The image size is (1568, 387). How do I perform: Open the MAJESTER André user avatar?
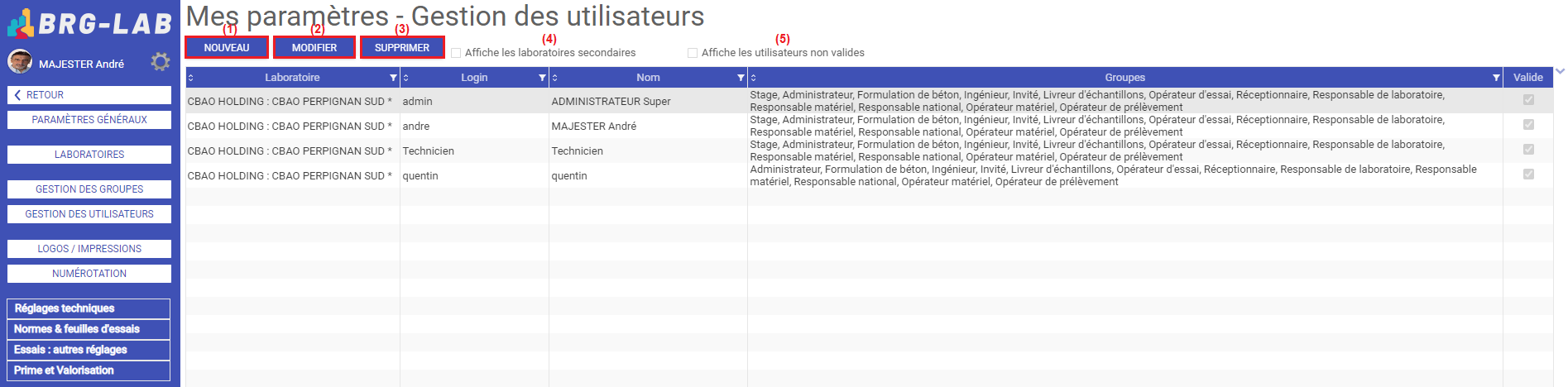pyautogui.click(x=20, y=61)
